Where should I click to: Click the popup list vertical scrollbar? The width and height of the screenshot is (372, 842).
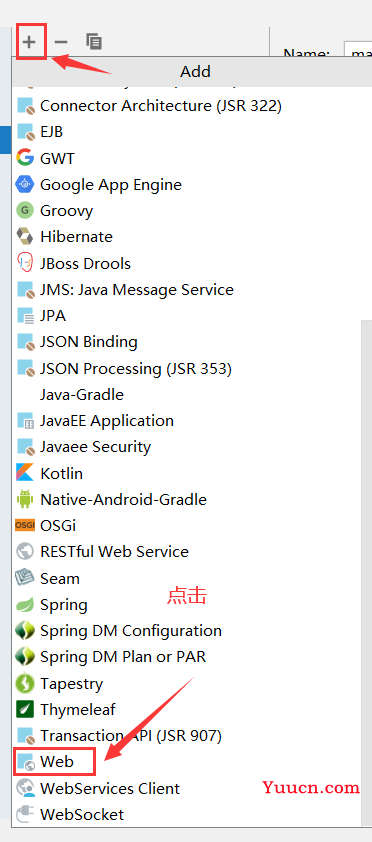[366, 574]
